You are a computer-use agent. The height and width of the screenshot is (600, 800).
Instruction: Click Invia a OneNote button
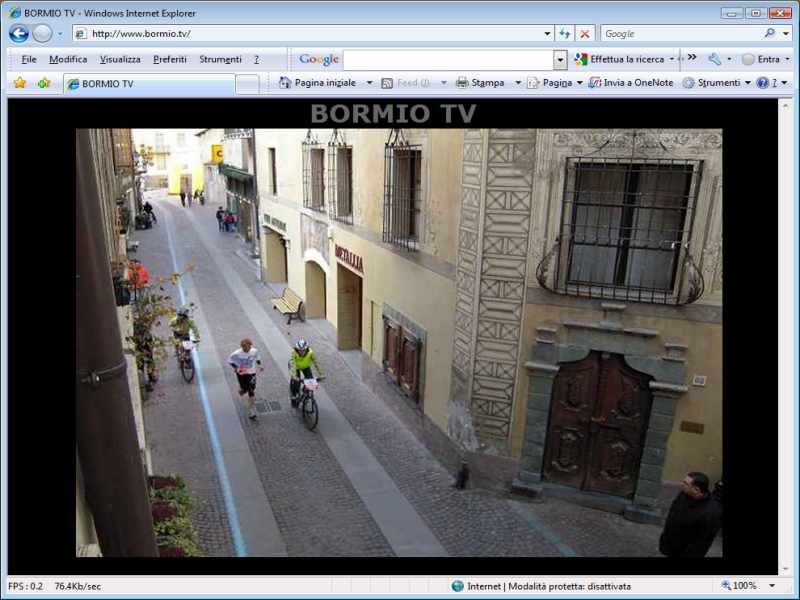coord(631,83)
